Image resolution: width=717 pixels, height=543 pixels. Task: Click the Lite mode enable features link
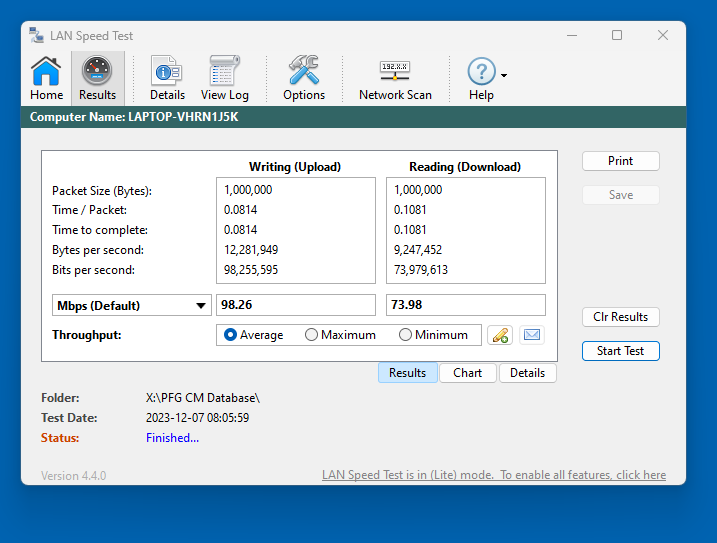click(x=494, y=475)
